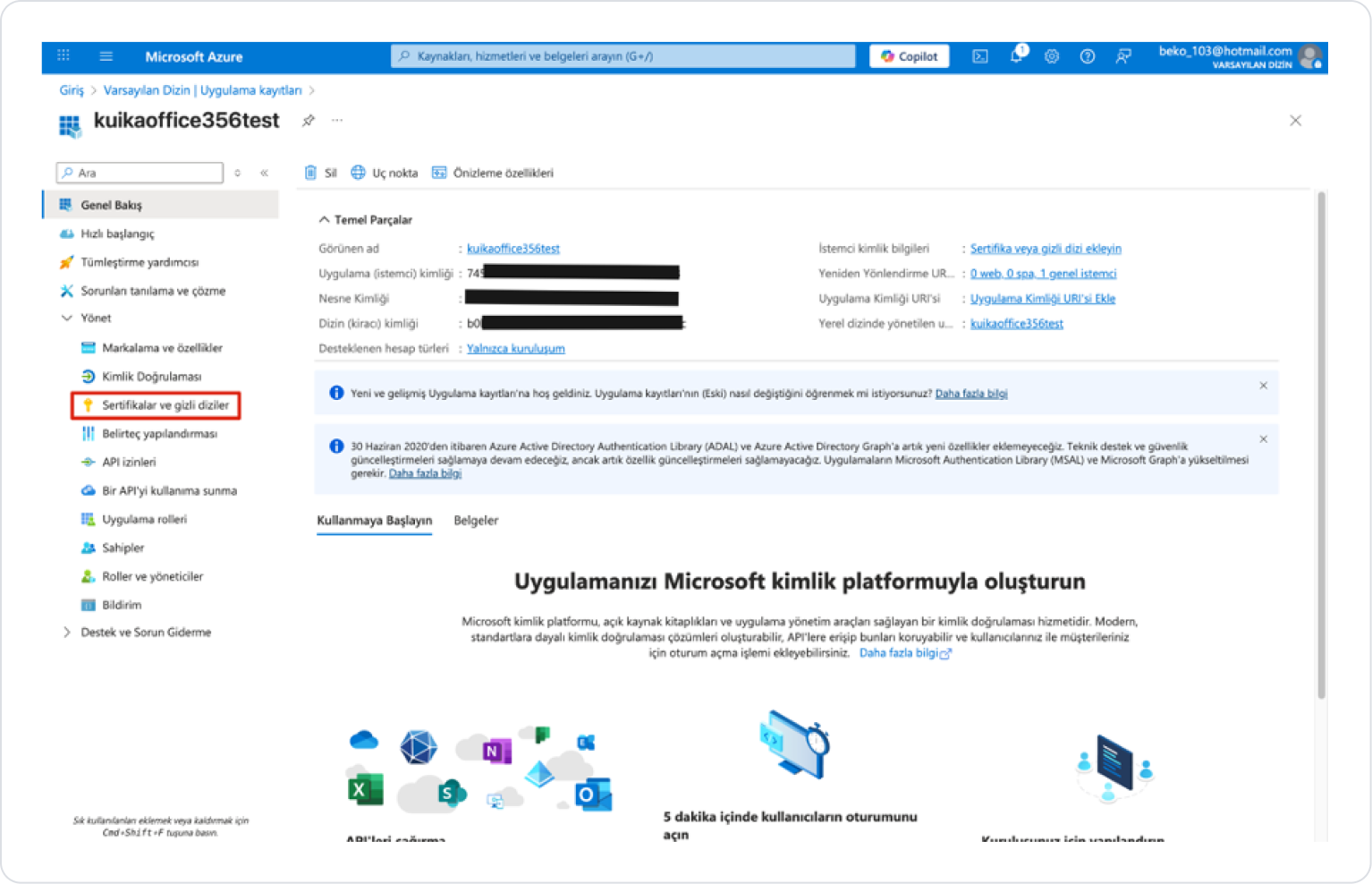The width and height of the screenshot is (1372, 884).
Task: Open the hamburger portal menu
Action: pos(106,55)
